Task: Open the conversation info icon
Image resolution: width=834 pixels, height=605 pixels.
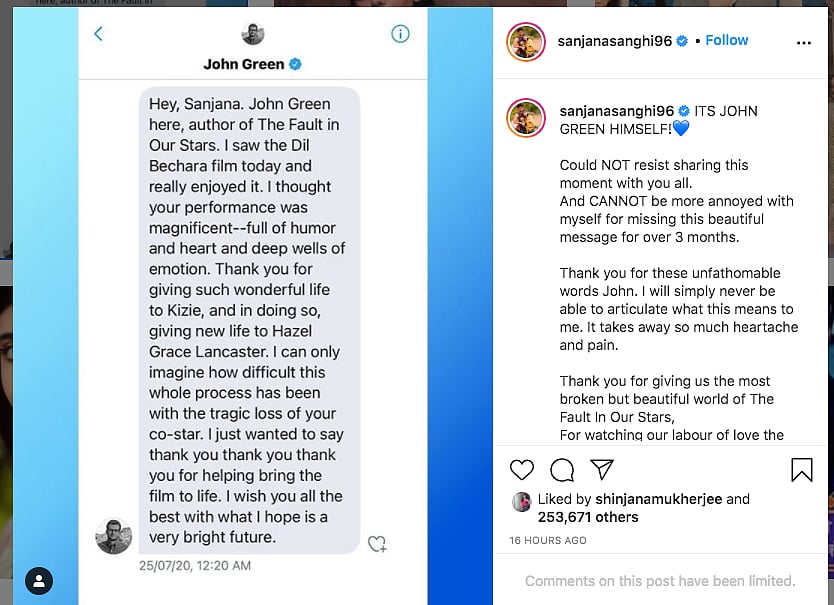Action: tap(400, 33)
